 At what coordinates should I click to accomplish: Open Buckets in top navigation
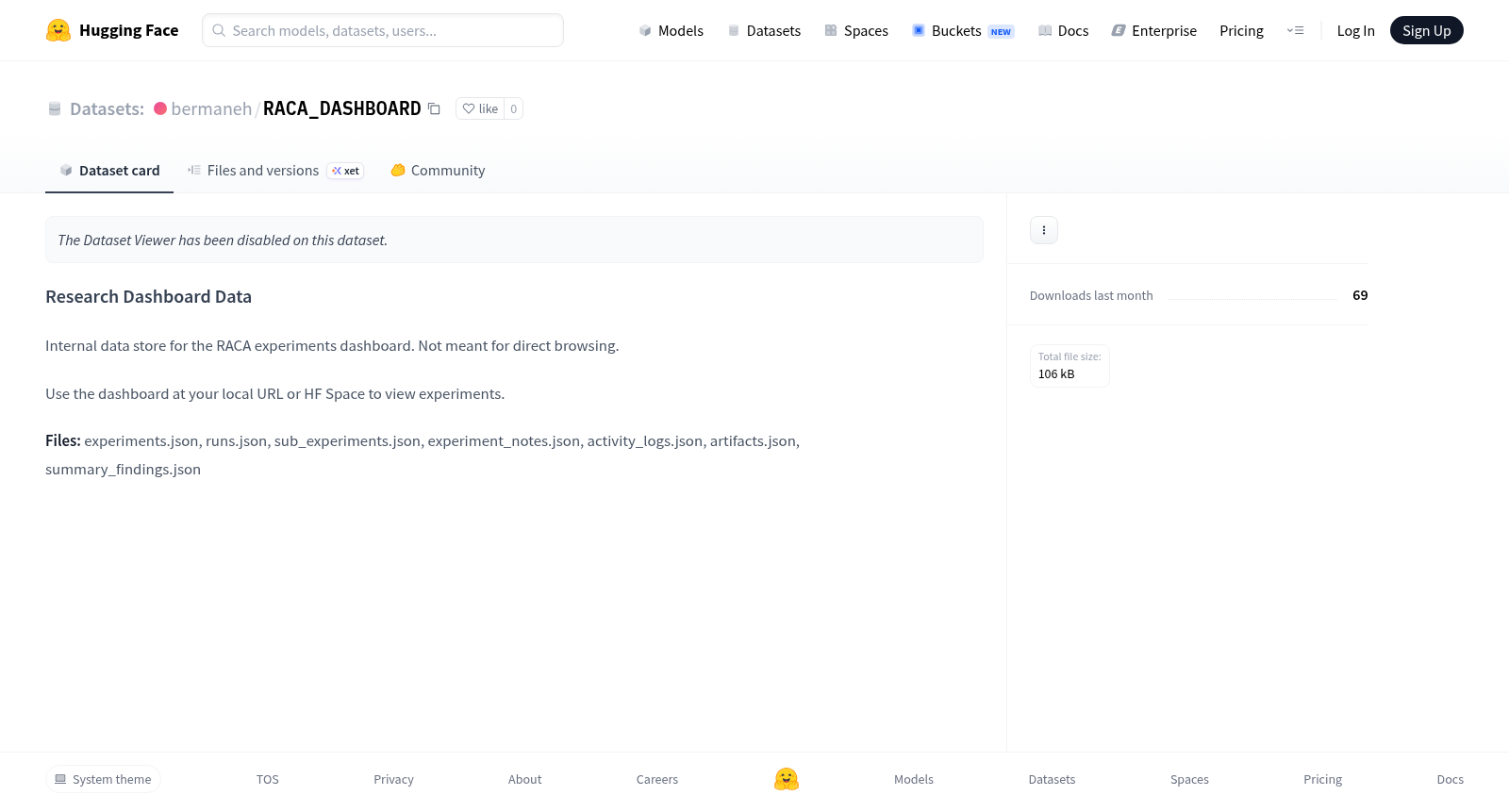tap(962, 30)
